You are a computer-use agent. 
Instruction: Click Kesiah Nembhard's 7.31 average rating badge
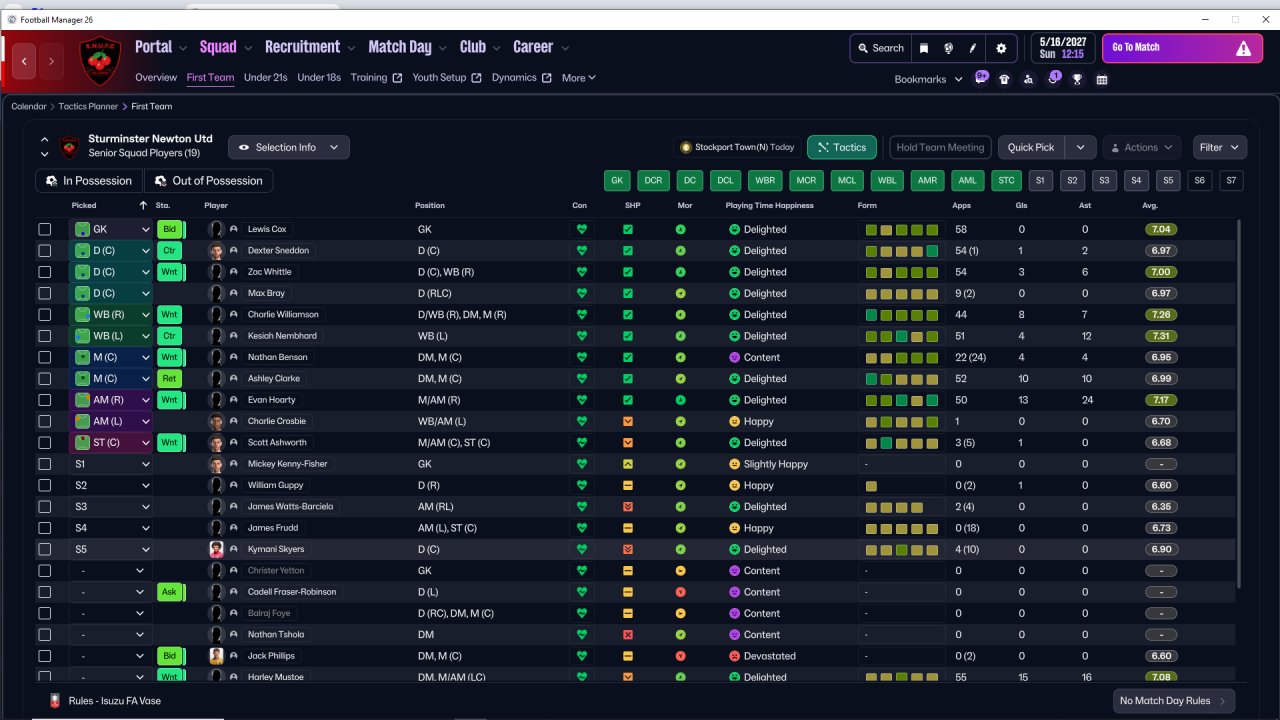click(x=1161, y=336)
